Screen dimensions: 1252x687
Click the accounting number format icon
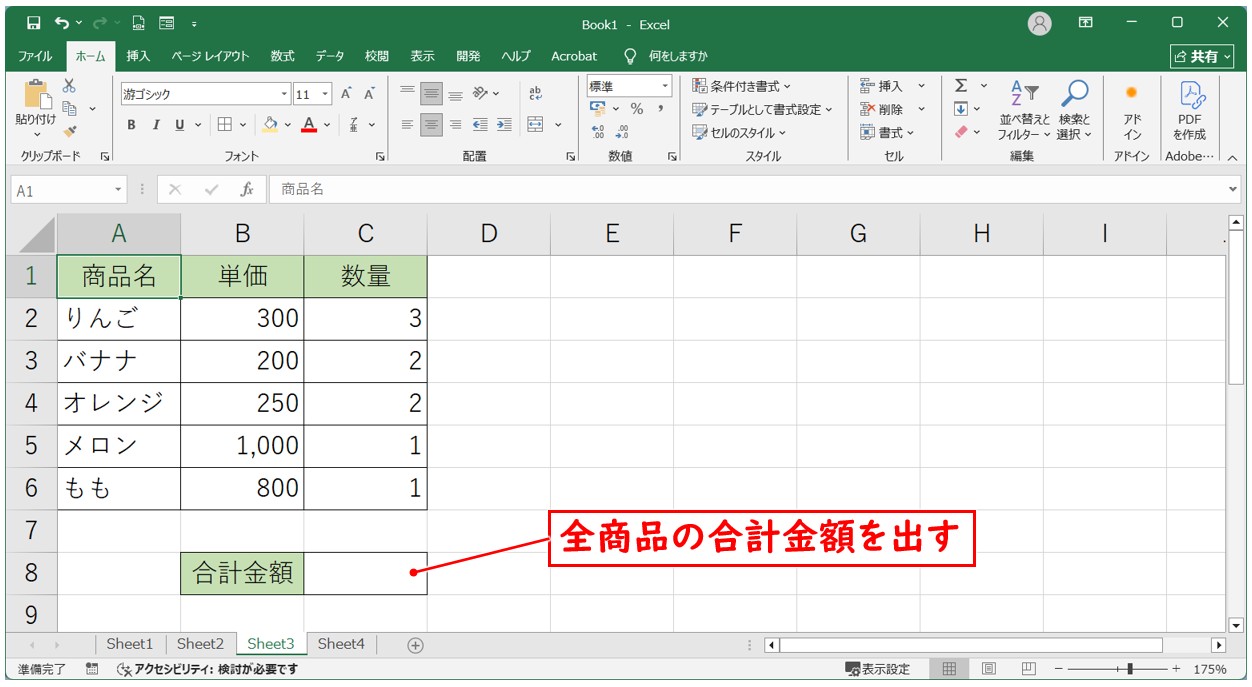point(598,109)
